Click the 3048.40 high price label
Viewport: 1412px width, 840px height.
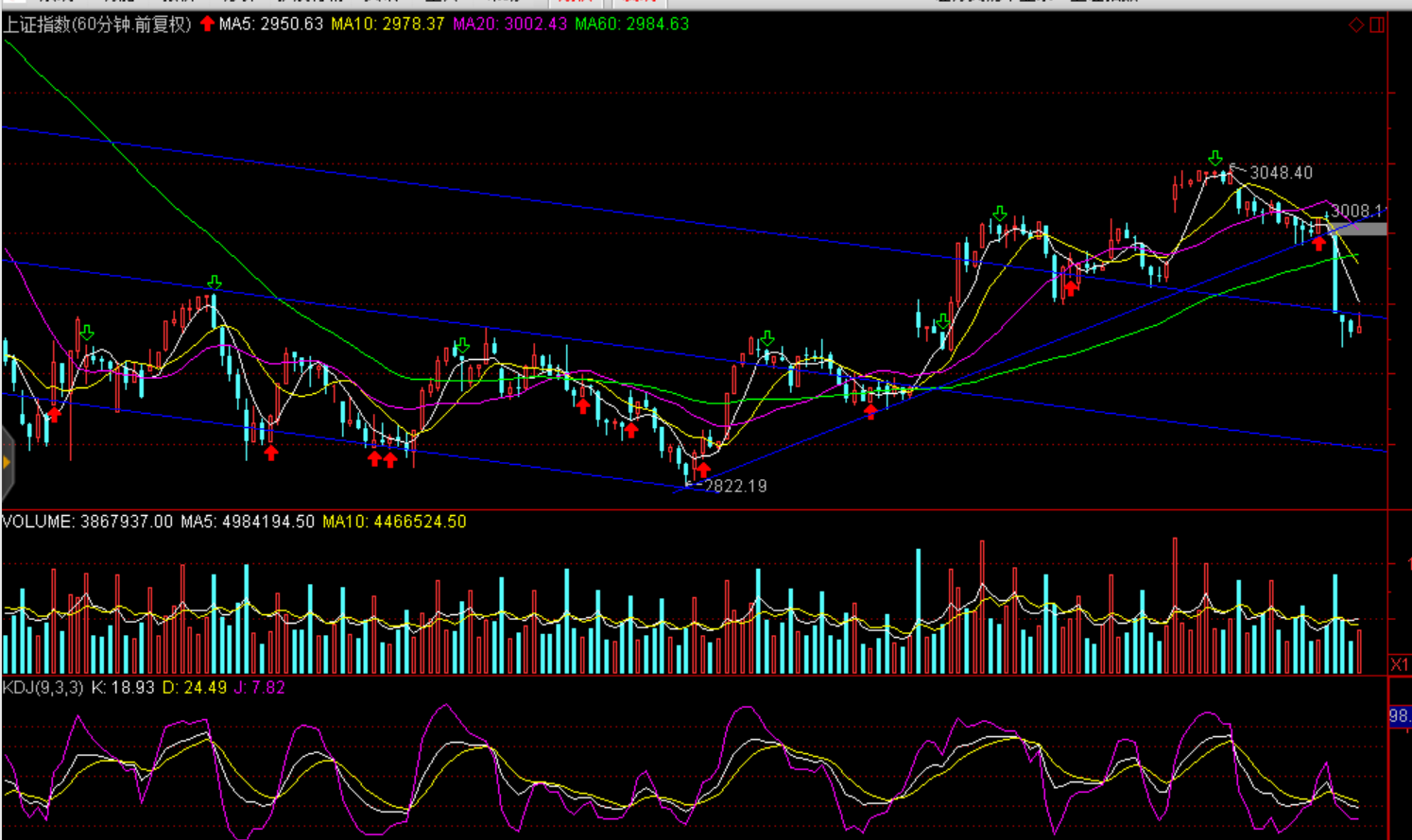1281,173
